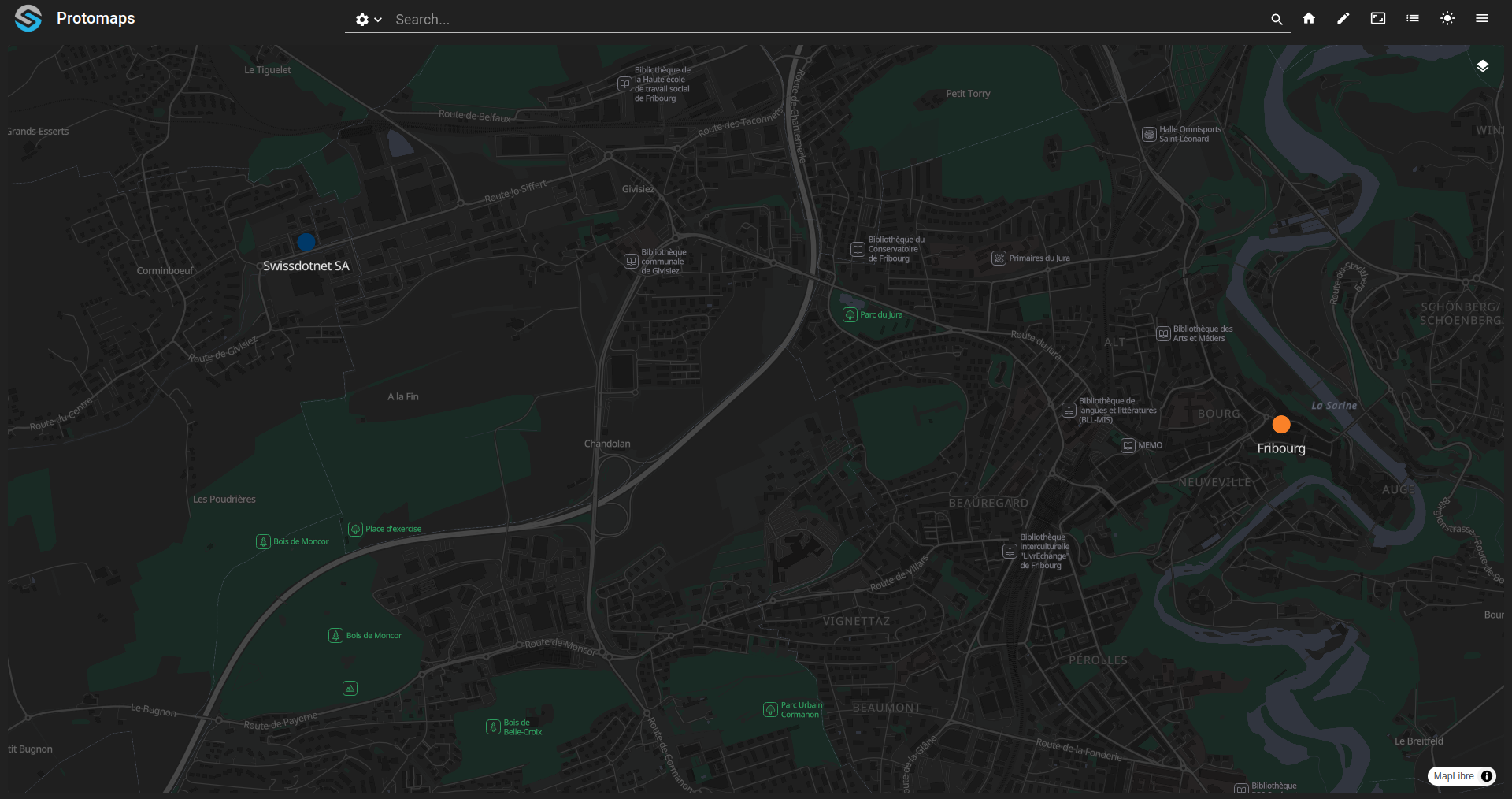1512x799 pixels.
Task: Click the BEAUREGARD neighborhood label
Action: [988, 503]
